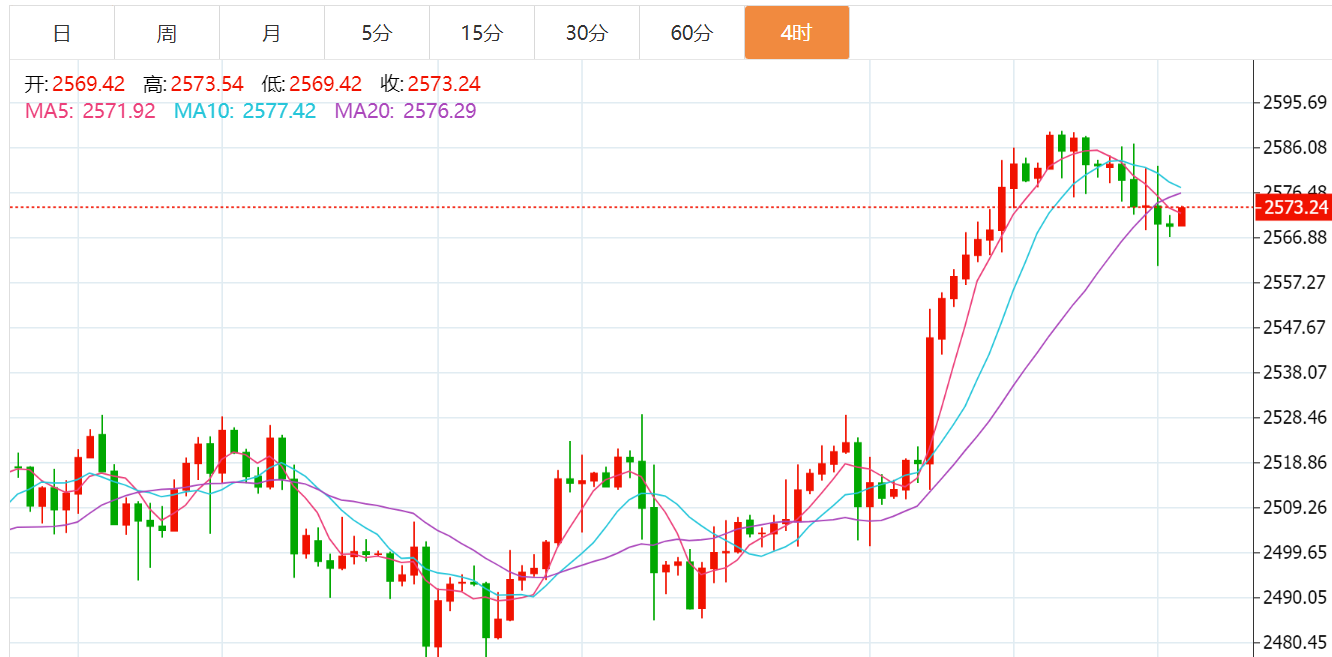
Task: Switch to the 30分 interval tab
Action: coord(587,33)
